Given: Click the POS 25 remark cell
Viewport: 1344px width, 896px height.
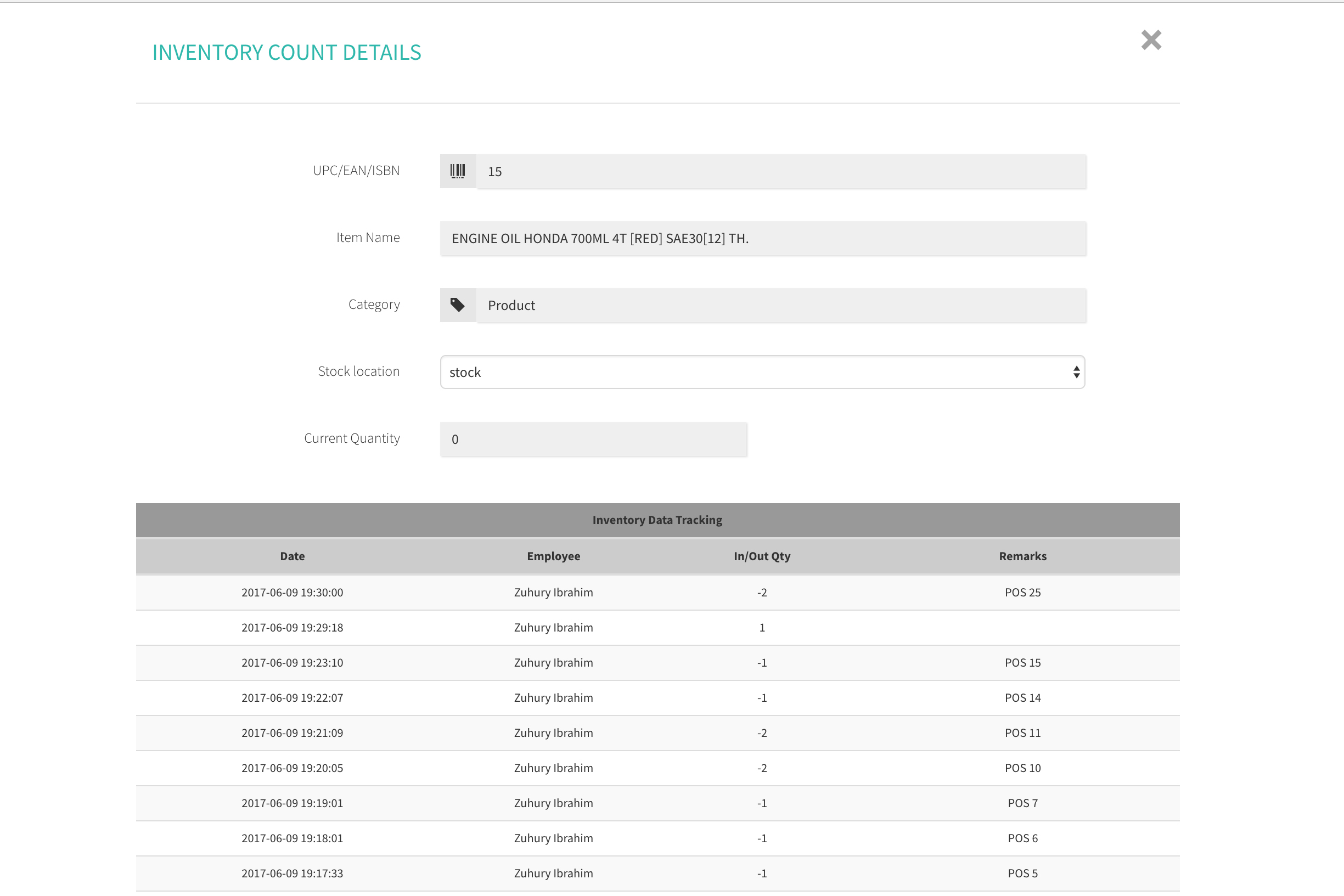Looking at the screenshot, I should point(1022,592).
